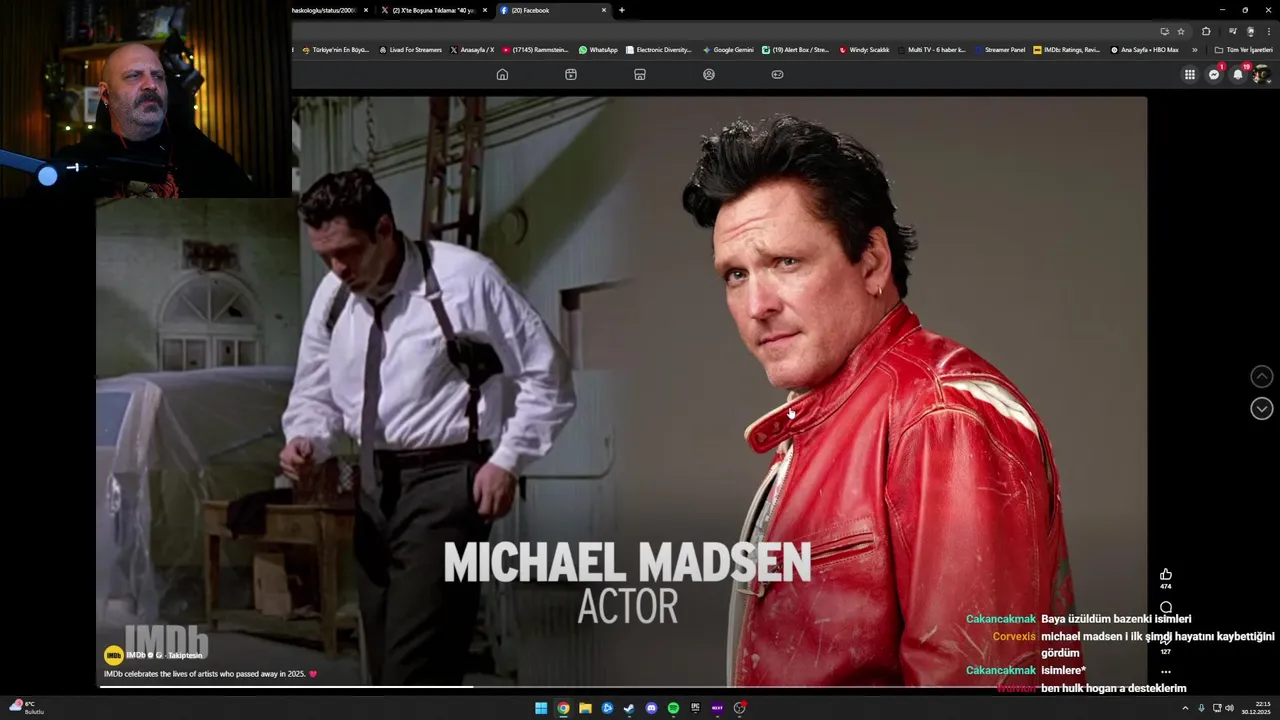Open the Facebook Home icon

pyautogui.click(x=502, y=74)
